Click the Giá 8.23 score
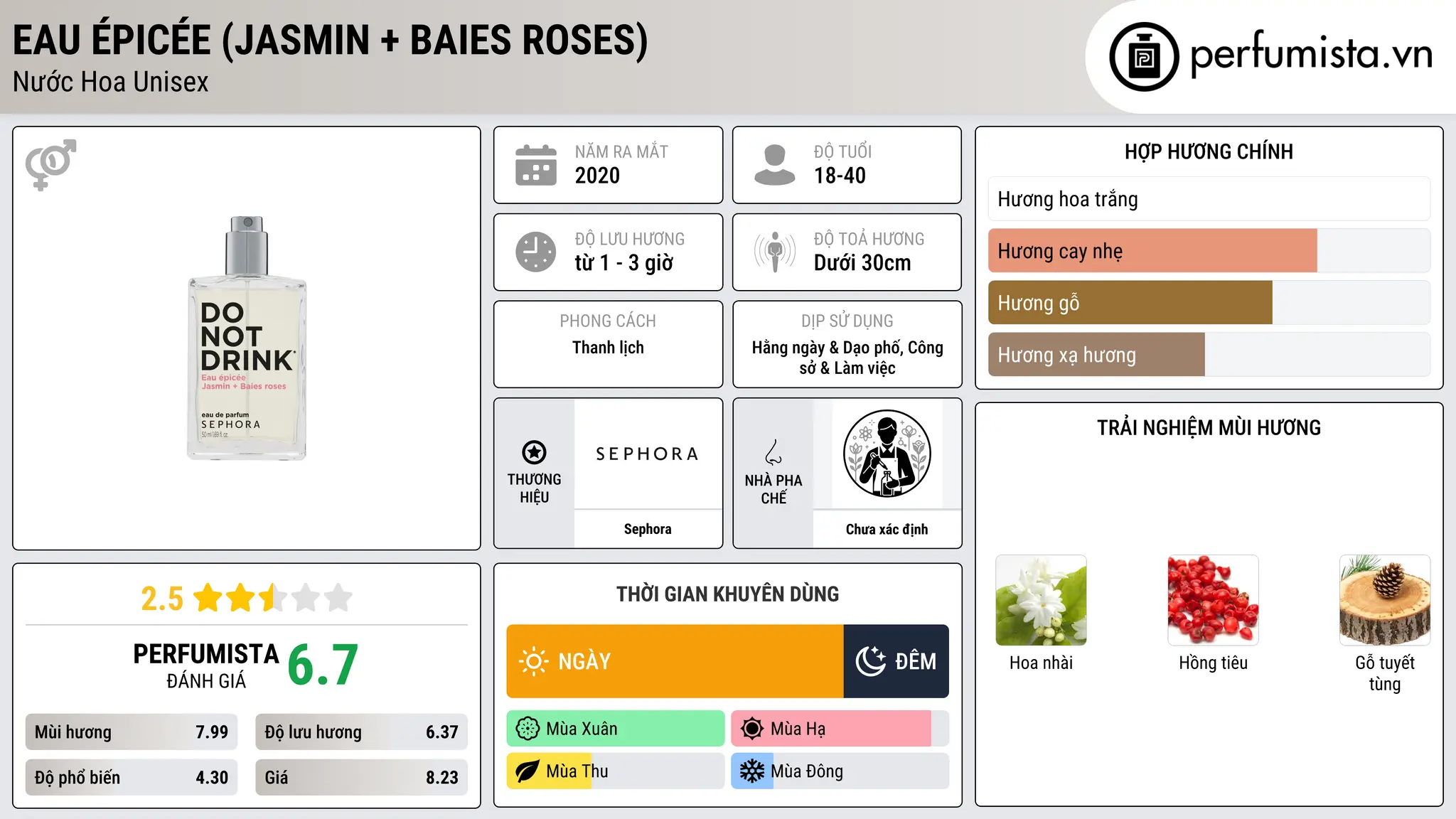Screen dimensions: 1456x819 [361, 778]
